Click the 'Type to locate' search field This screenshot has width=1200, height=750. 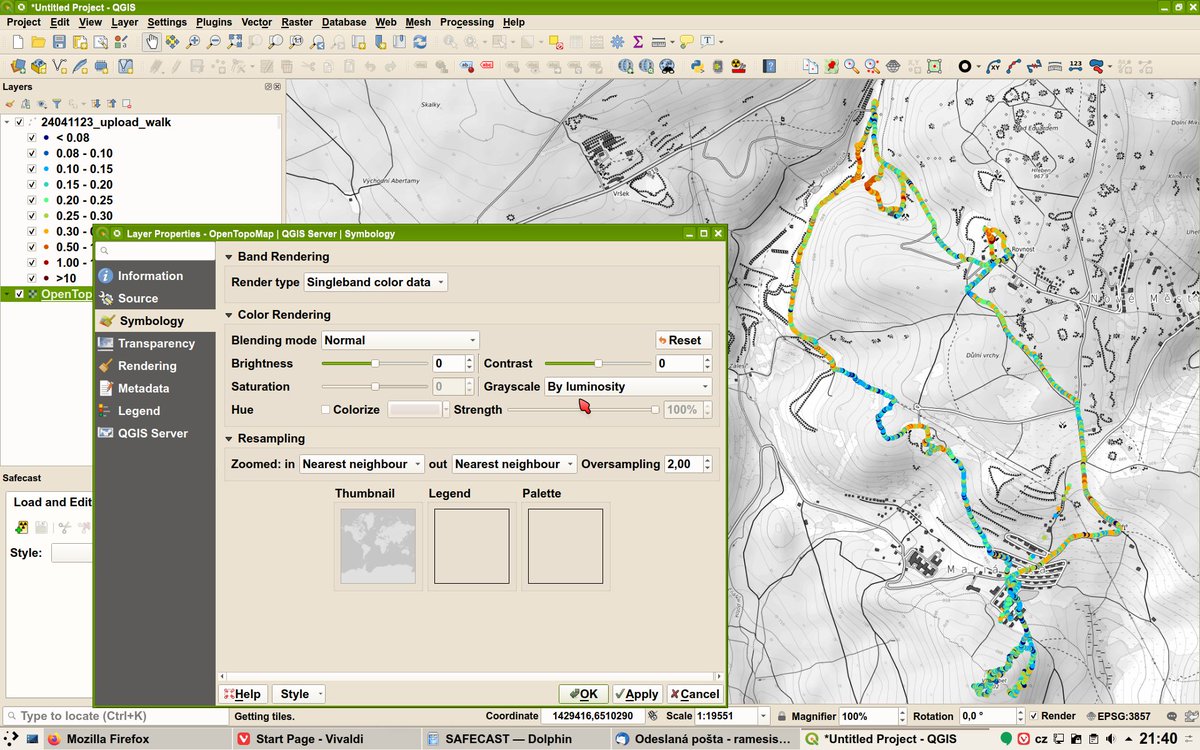(115, 716)
